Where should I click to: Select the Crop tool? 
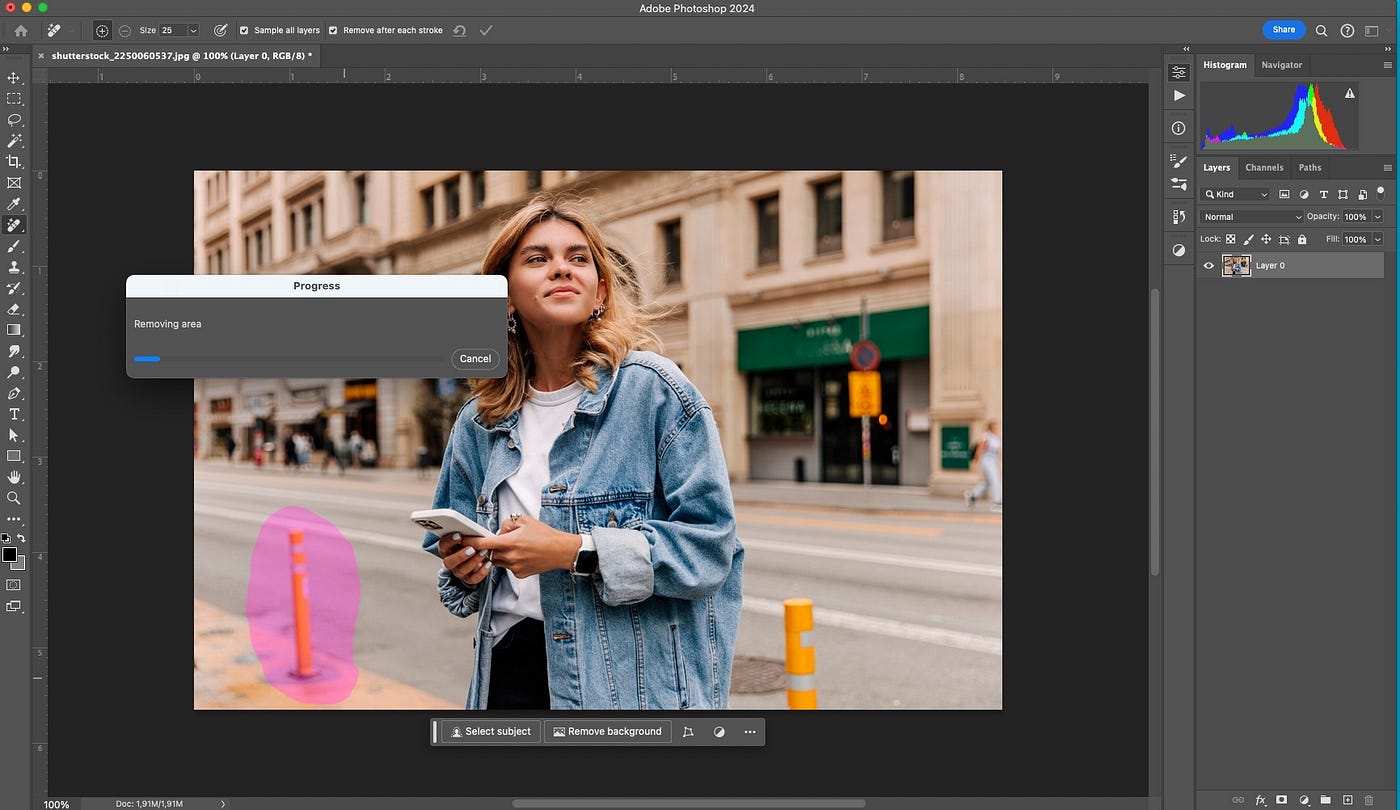click(14, 162)
